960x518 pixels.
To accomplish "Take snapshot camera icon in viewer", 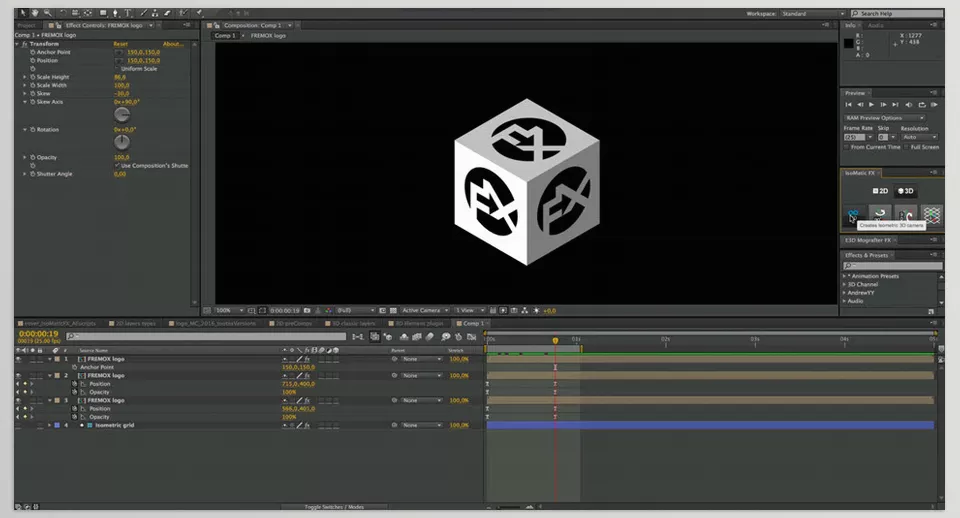I will click(x=307, y=310).
